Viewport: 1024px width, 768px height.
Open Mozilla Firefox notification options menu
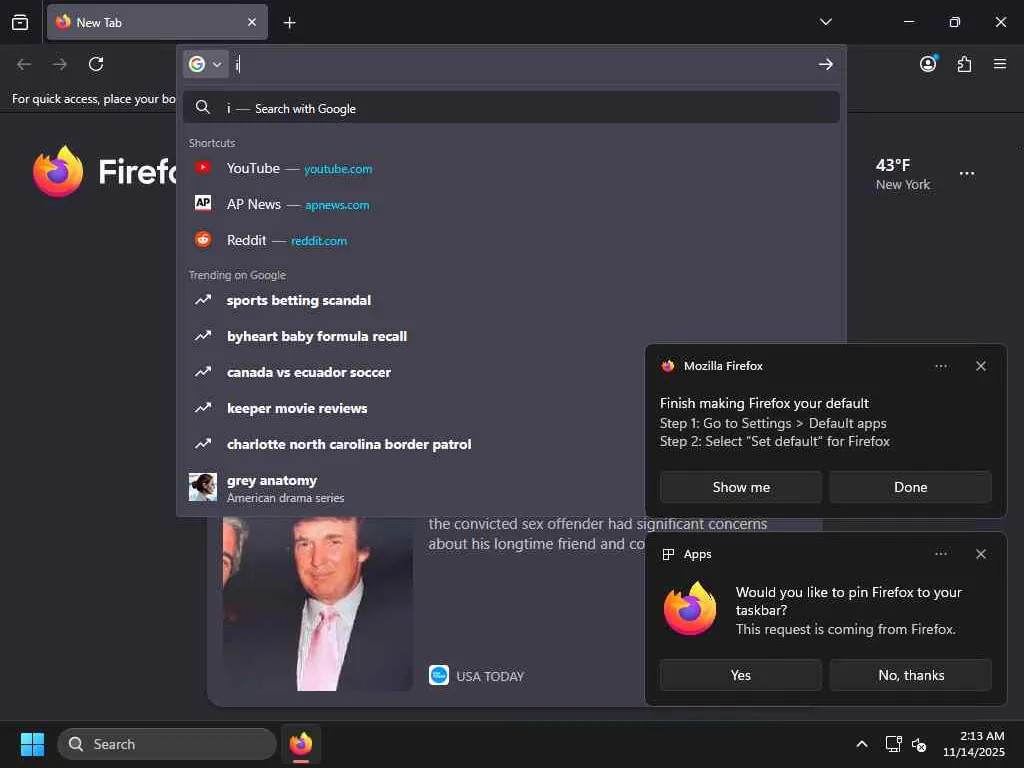(940, 366)
